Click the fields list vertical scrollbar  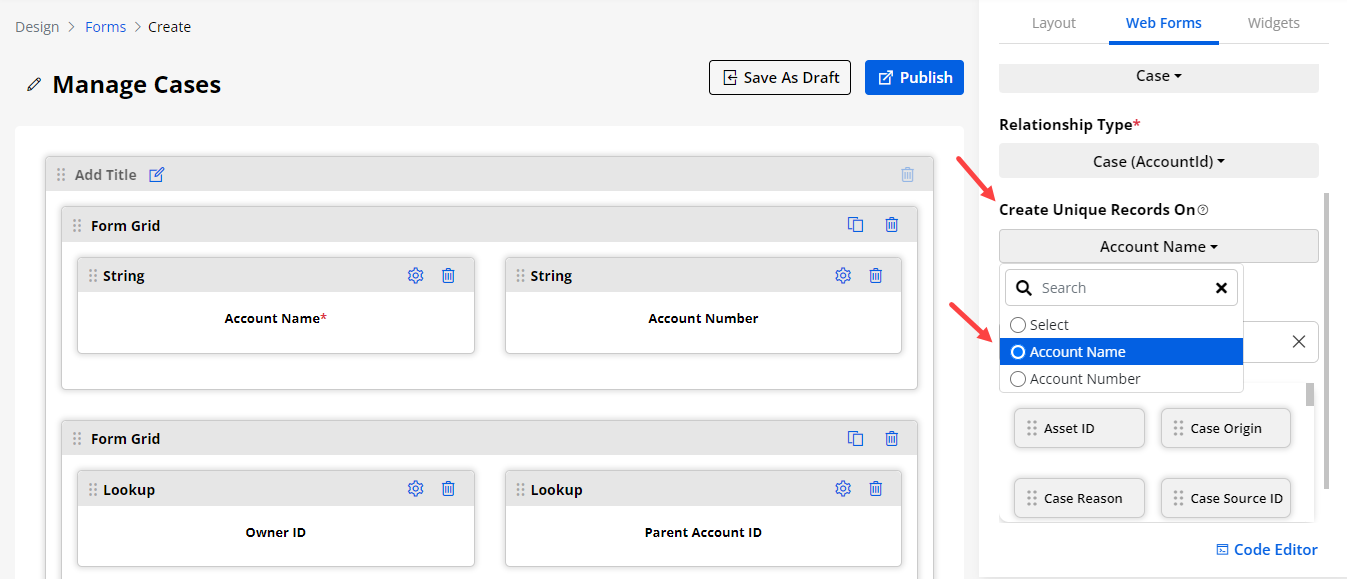click(1310, 396)
